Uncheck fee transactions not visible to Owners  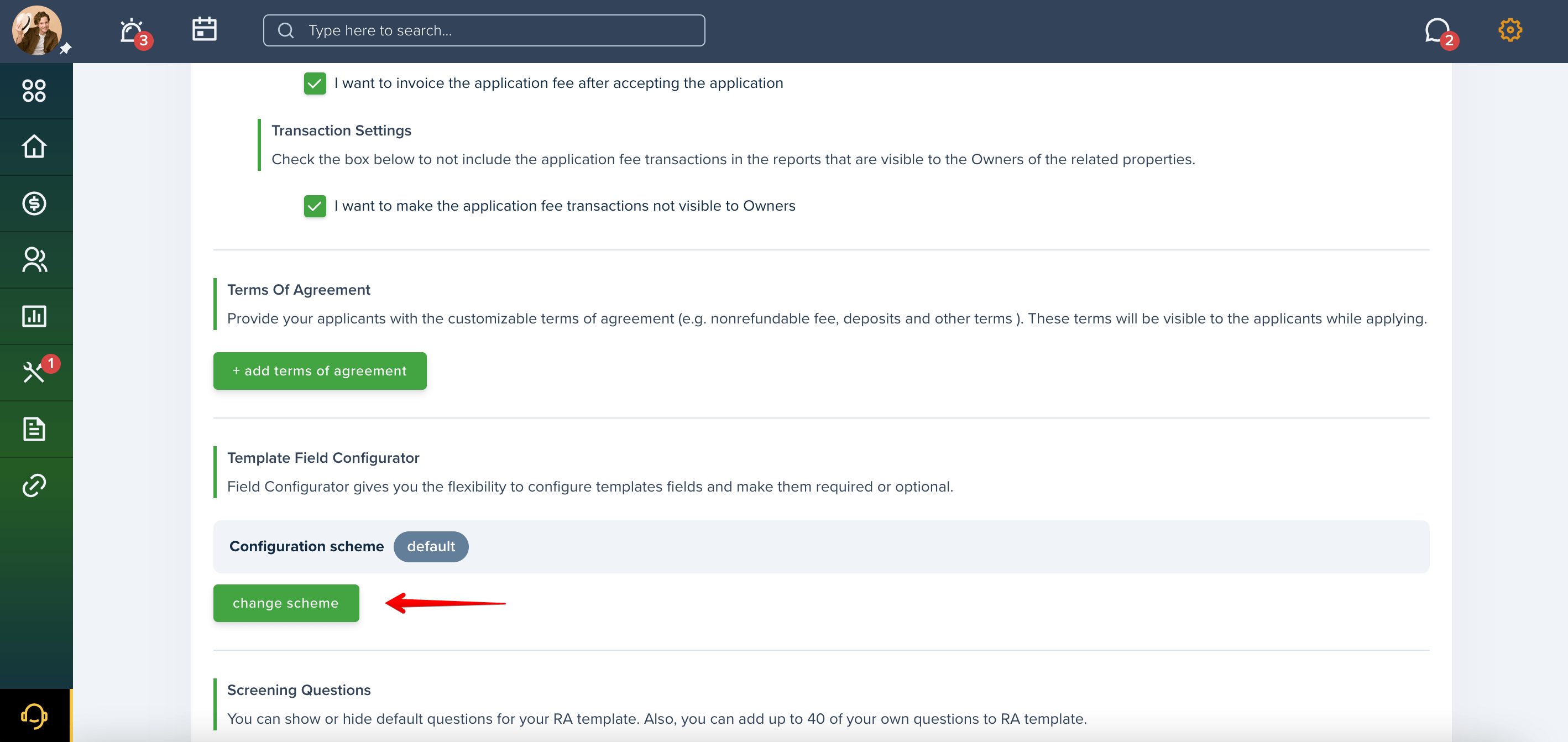point(315,206)
